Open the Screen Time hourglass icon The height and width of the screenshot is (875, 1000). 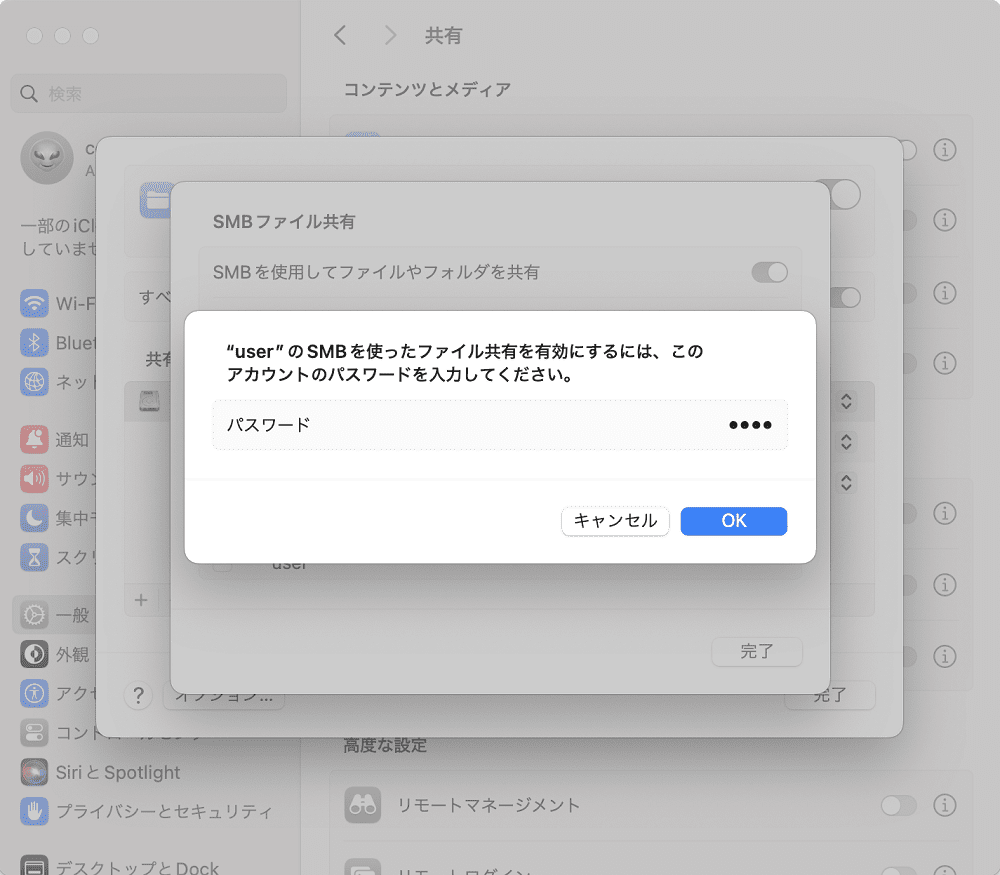click(34, 557)
